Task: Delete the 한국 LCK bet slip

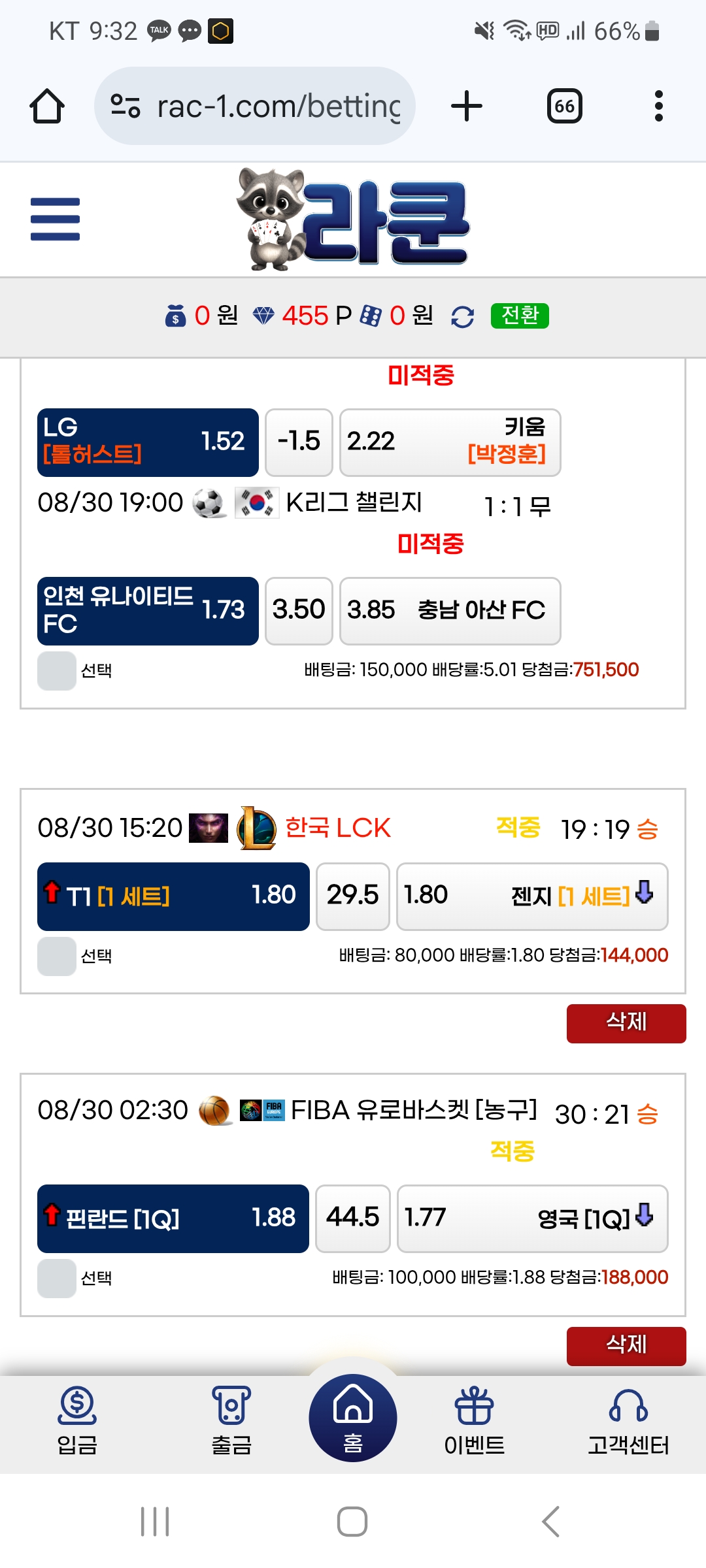Action: (x=626, y=1023)
